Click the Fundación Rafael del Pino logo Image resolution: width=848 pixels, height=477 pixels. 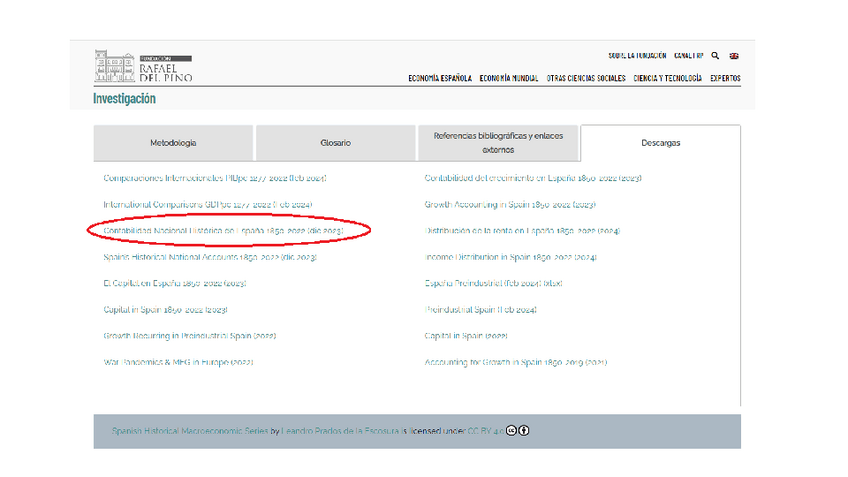(143, 67)
